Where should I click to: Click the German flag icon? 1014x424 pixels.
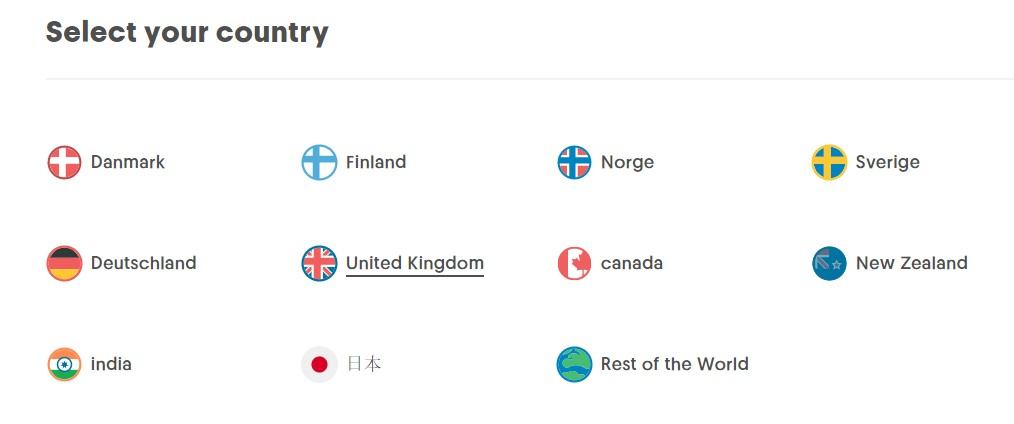click(x=64, y=263)
